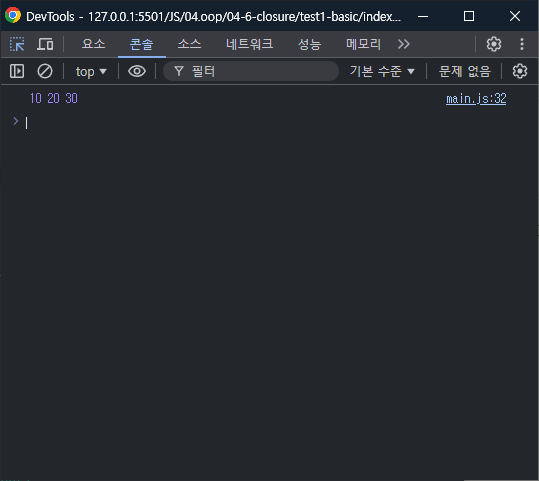The height and width of the screenshot is (481, 539).
Task: Toggle the device toolbar icon
Action: [45, 44]
